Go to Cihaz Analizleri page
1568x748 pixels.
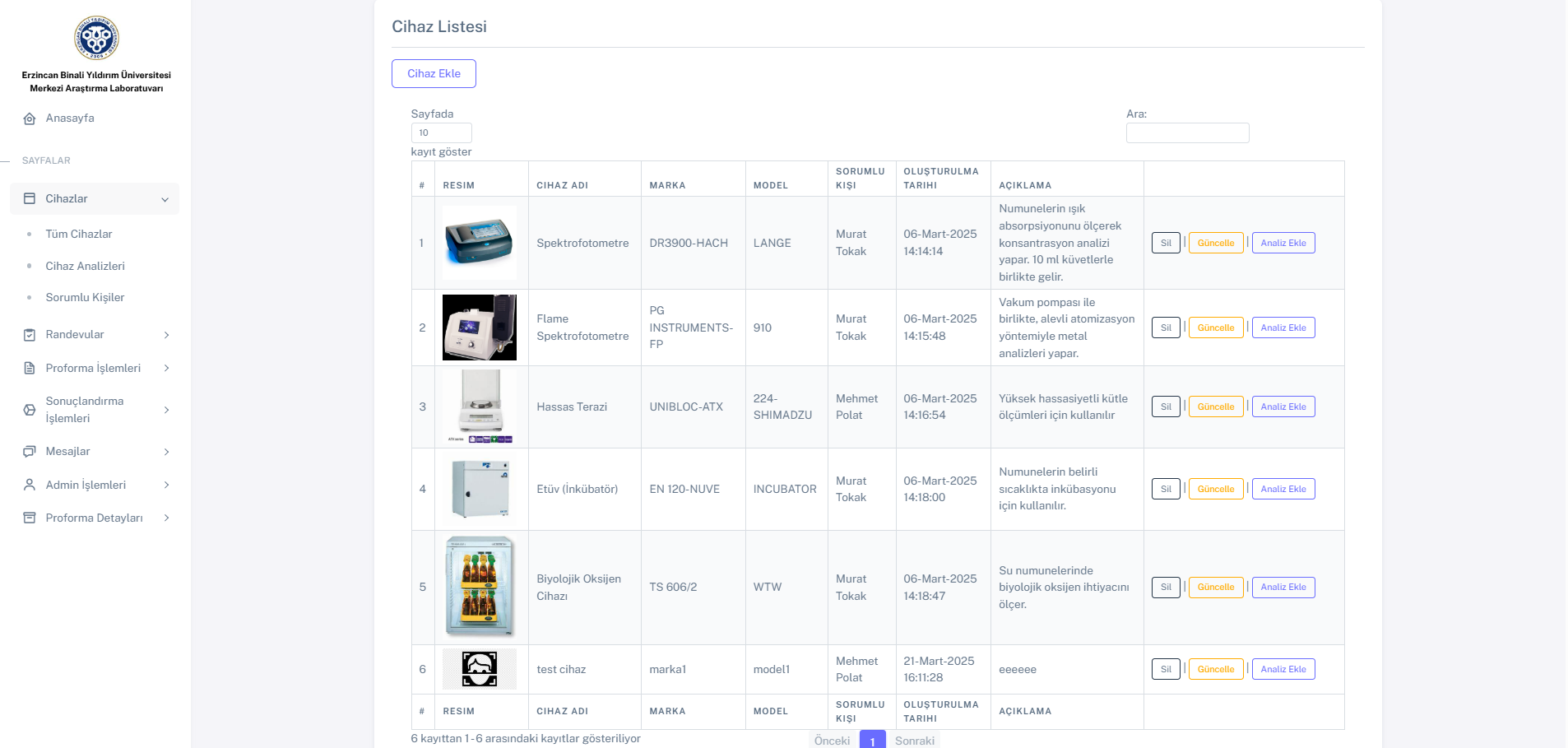(x=85, y=267)
